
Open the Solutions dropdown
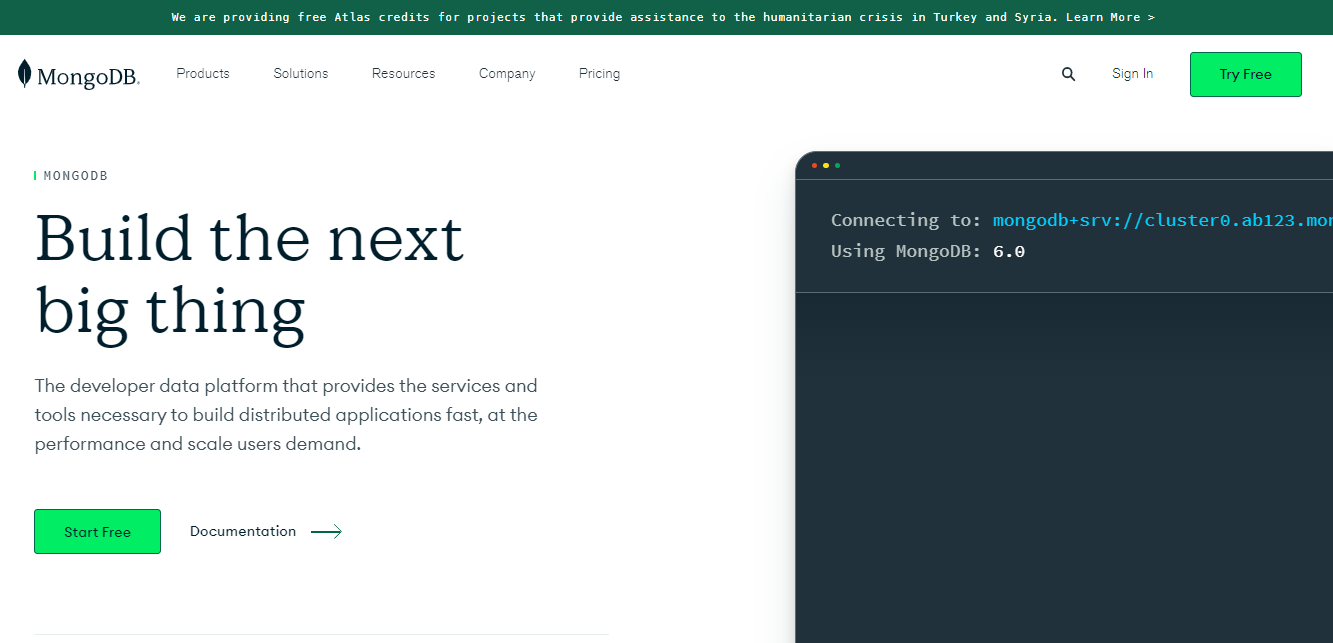pyautogui.click(x=300, y=73)
